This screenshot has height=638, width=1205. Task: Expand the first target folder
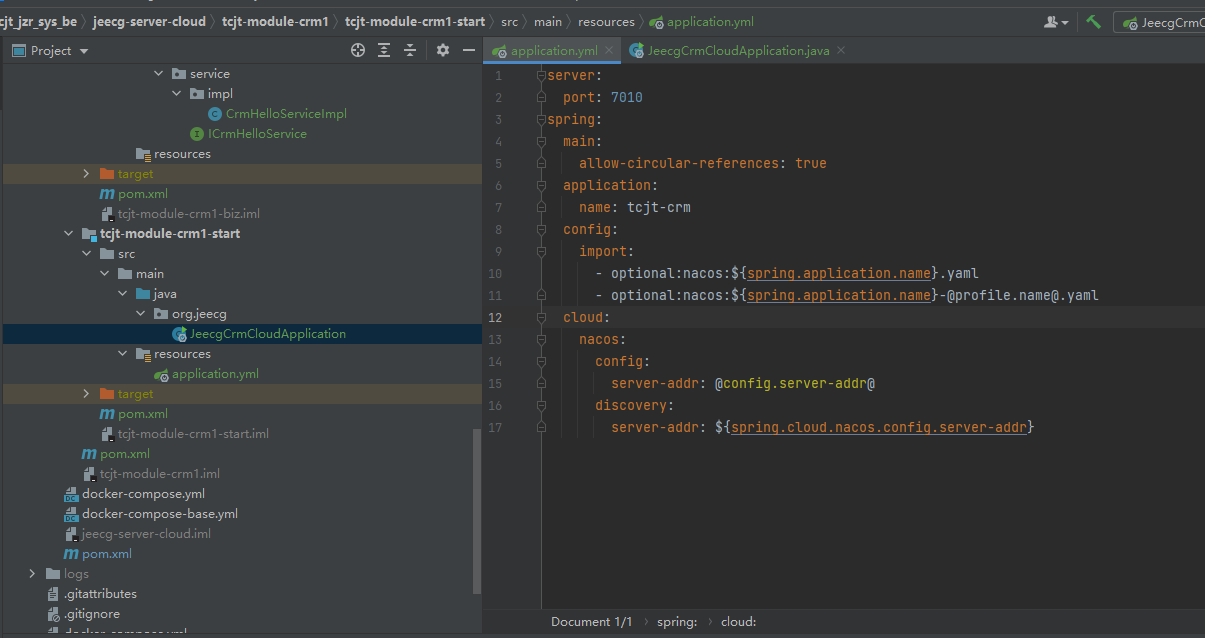click(86, 173)
